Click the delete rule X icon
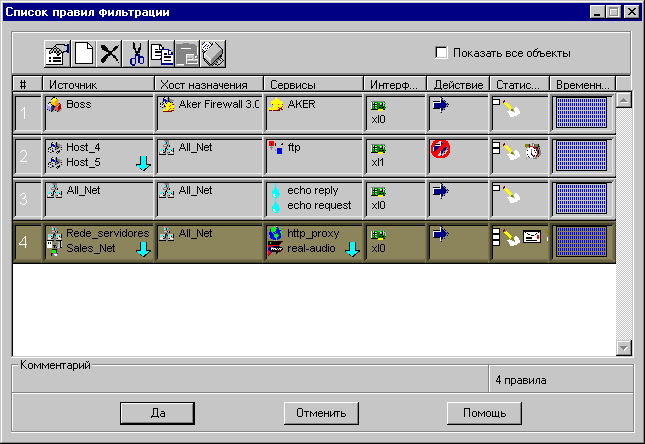The width and height of the screenshot is (645, 444). (109, 53)
